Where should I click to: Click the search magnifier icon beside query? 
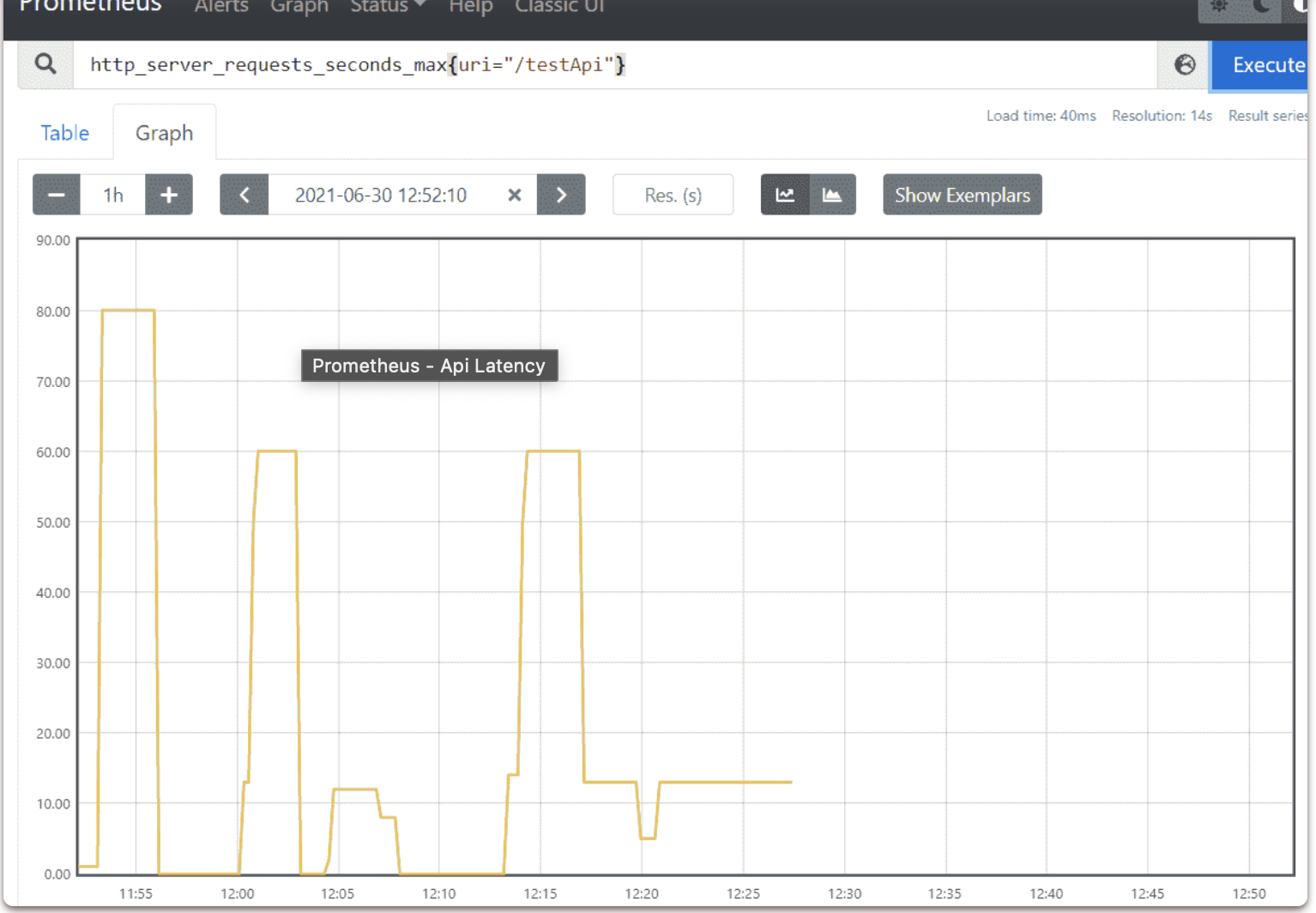(x=45, y=64)
